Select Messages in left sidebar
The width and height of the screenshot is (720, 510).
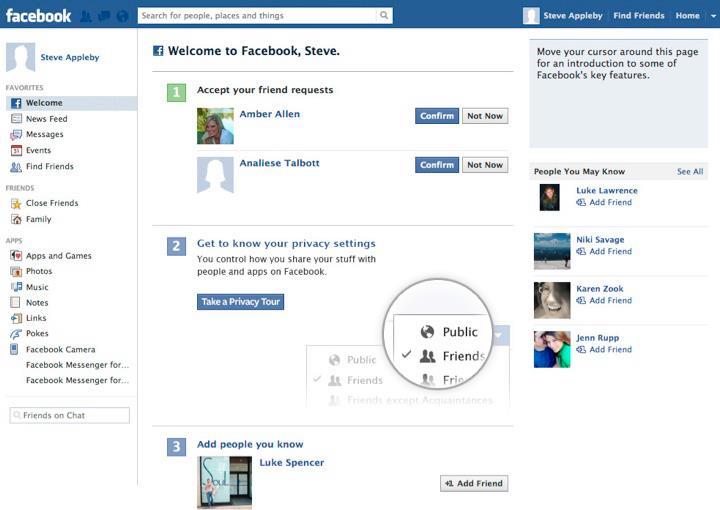44,135
